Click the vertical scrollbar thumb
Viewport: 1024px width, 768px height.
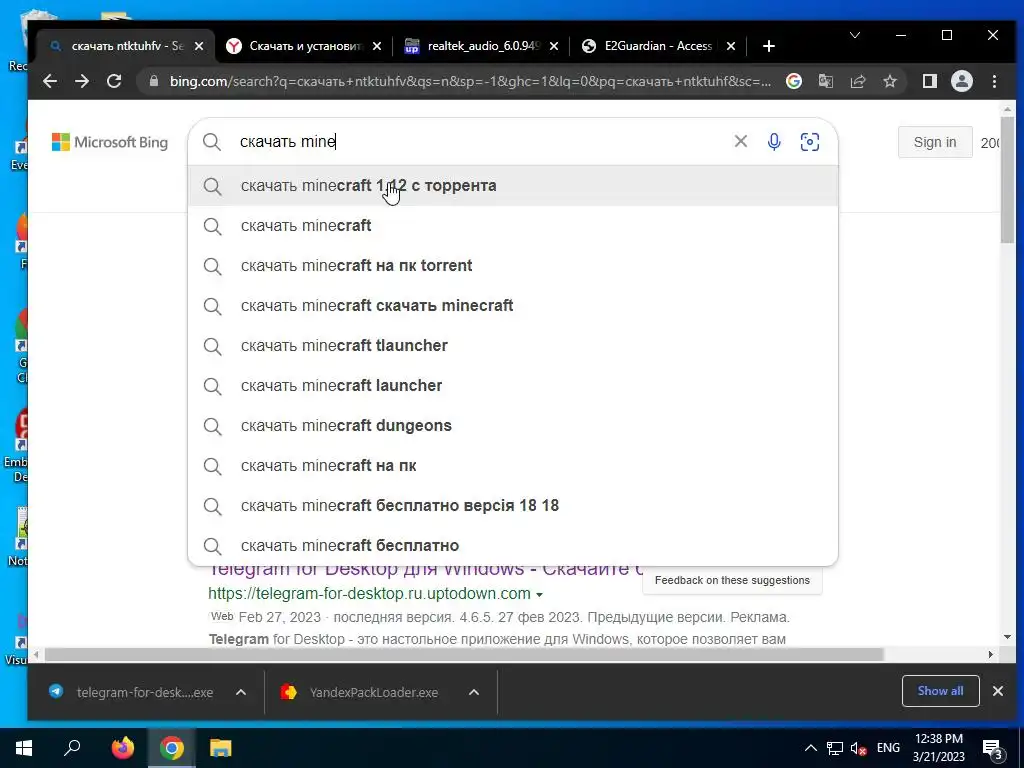point(1007,180)
